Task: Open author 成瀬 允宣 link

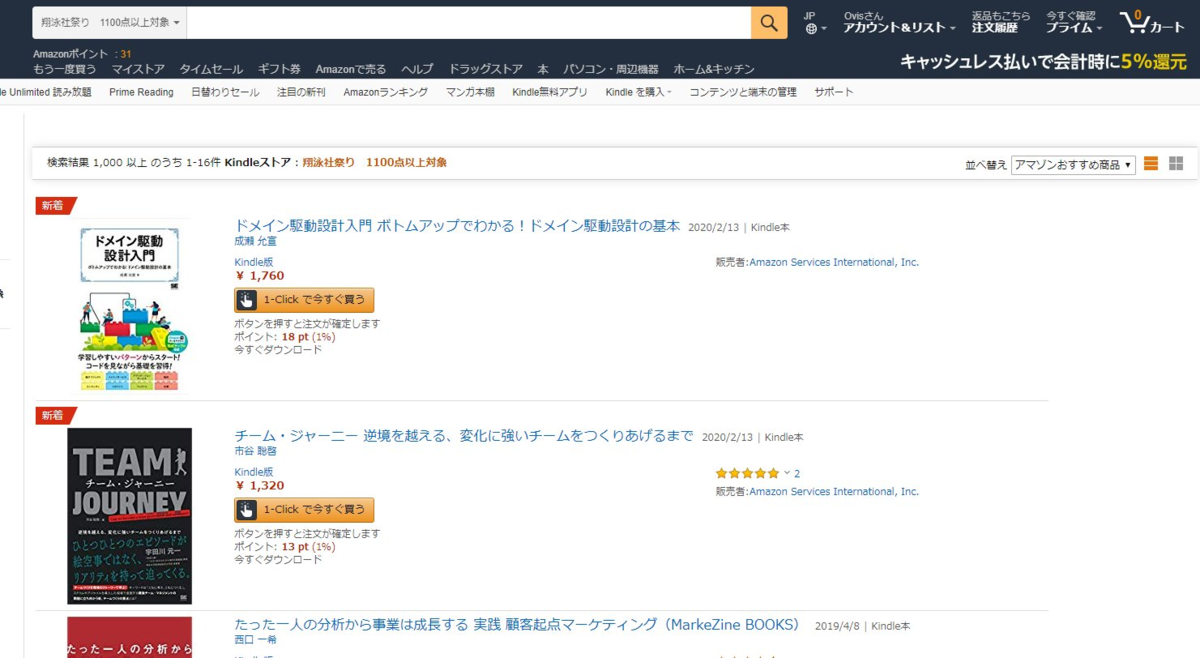Action: 256,242
